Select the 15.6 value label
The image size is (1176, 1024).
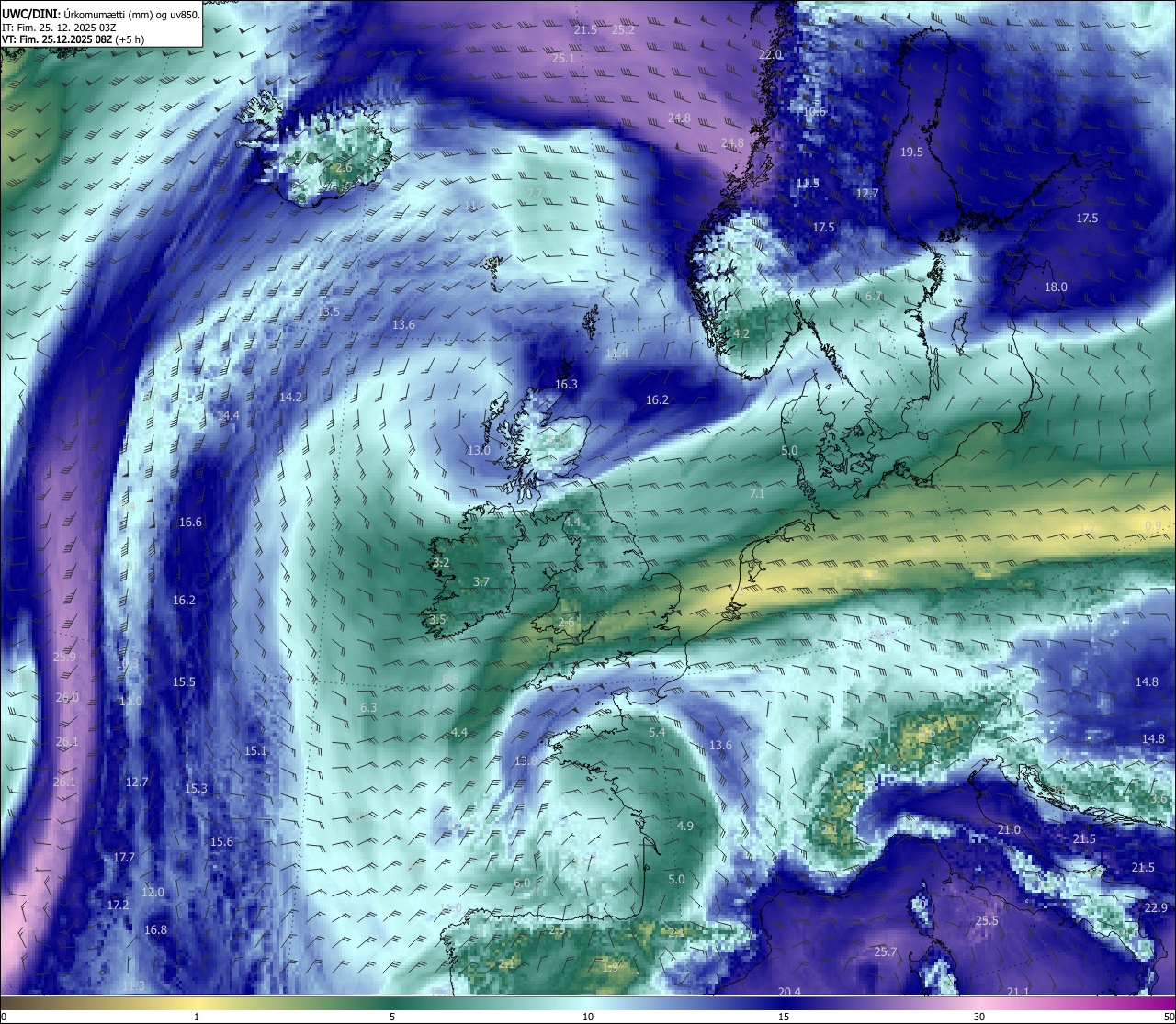(x=221, y=842)
